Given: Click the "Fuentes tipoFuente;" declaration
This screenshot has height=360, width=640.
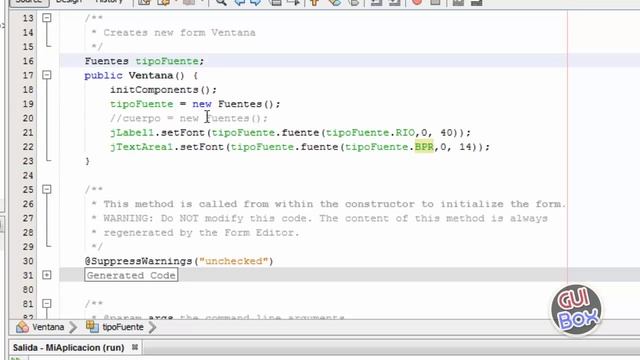Looking at the screenshot, I should [x=144, y=61].
